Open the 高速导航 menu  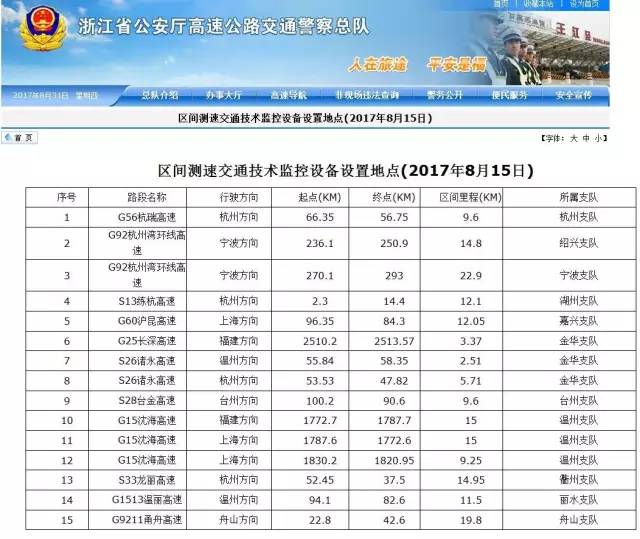[289, 95]
